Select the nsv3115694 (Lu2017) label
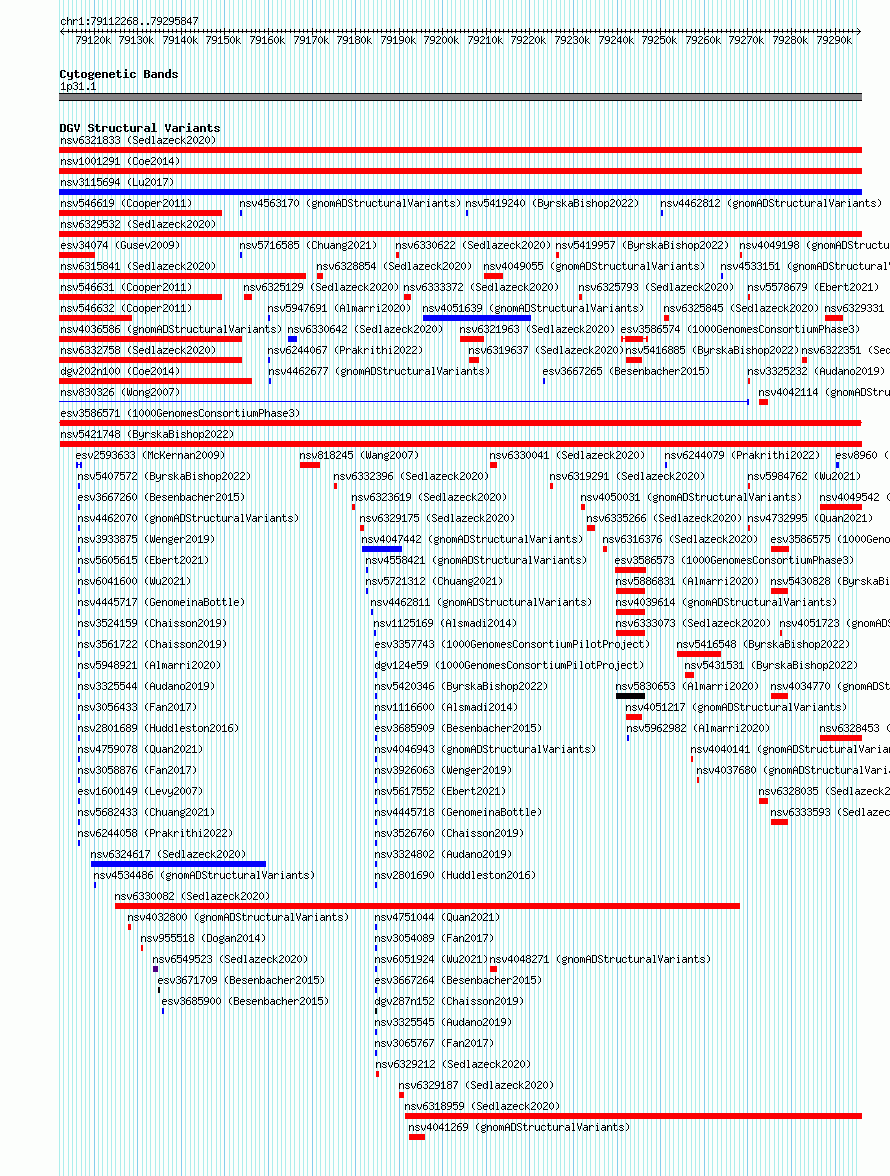 pos(117,182)
